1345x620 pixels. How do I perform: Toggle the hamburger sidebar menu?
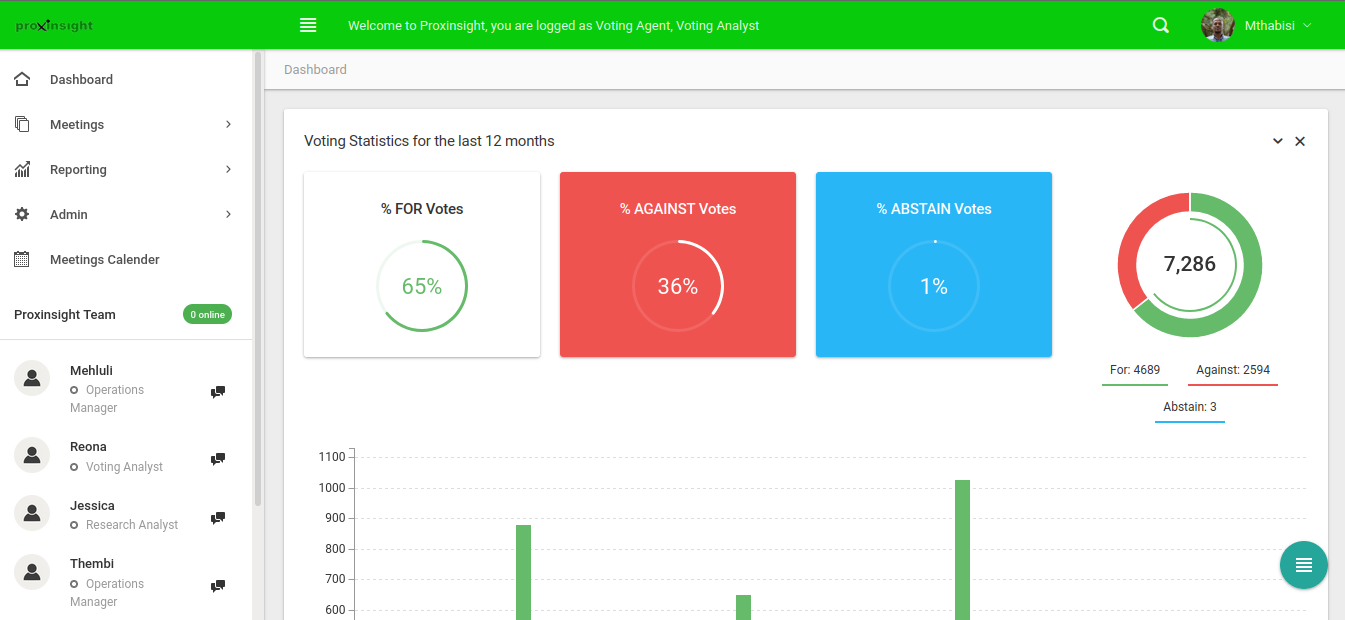click(x=308, y=25)
